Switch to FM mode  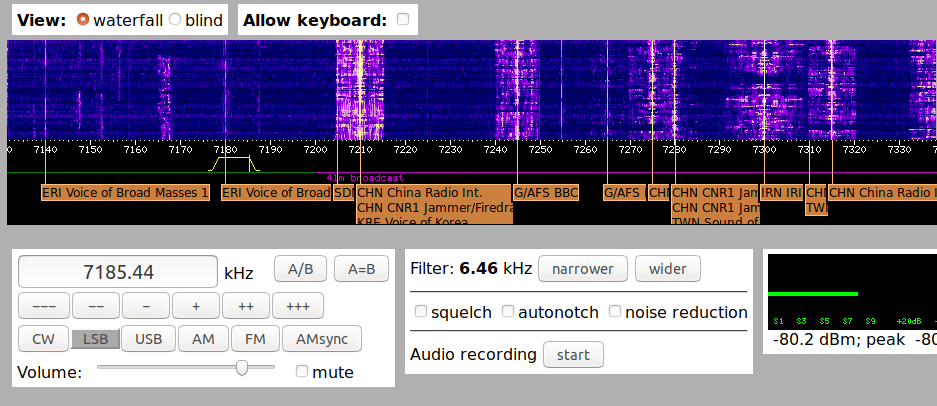255,338
